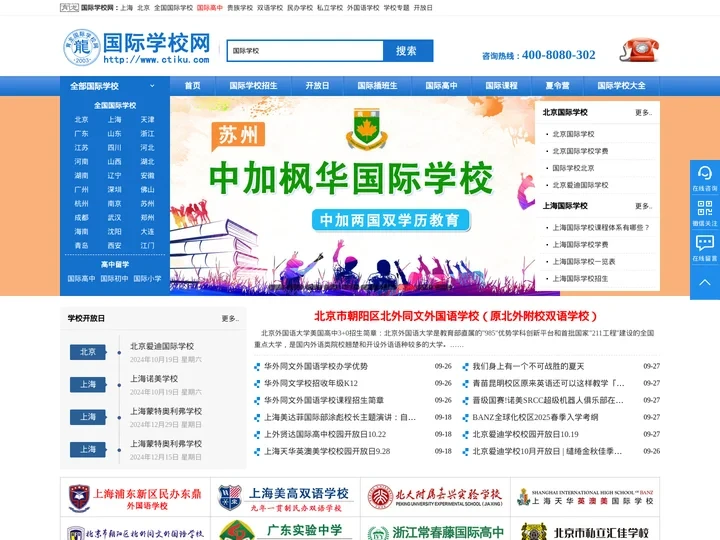Image resolution: width=720 pixels, height=540 pixels.
Task: Open the 夏令营 nav item
Action: [557, 86]
